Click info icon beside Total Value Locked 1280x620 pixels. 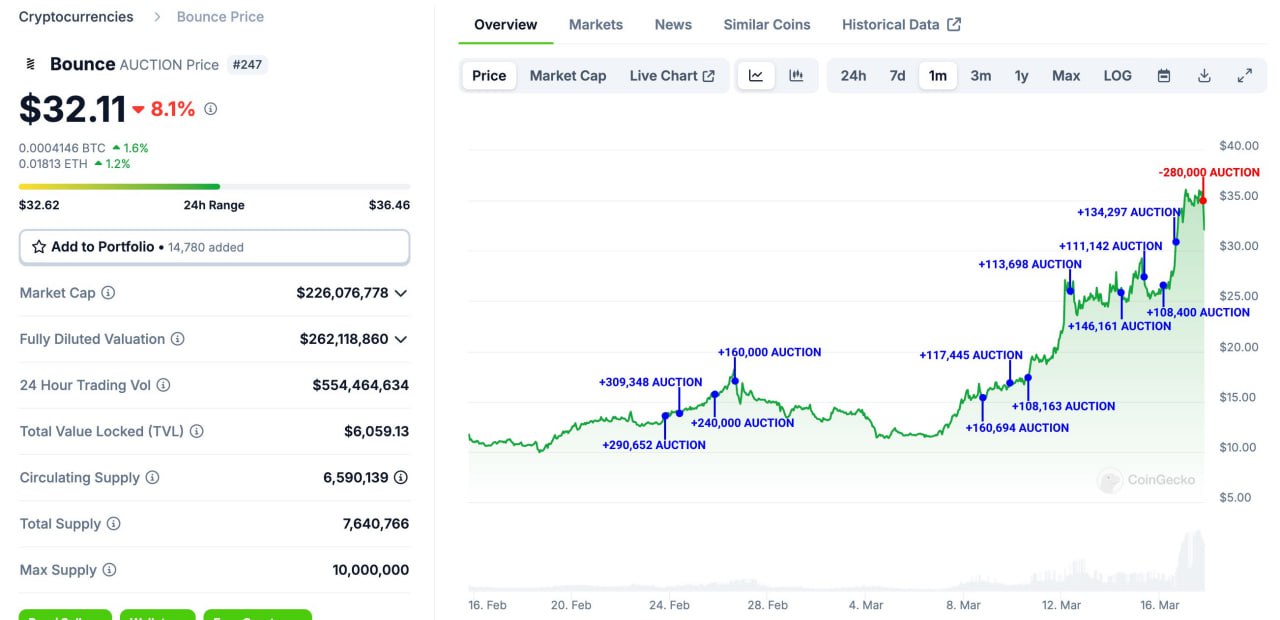point(197,431)
